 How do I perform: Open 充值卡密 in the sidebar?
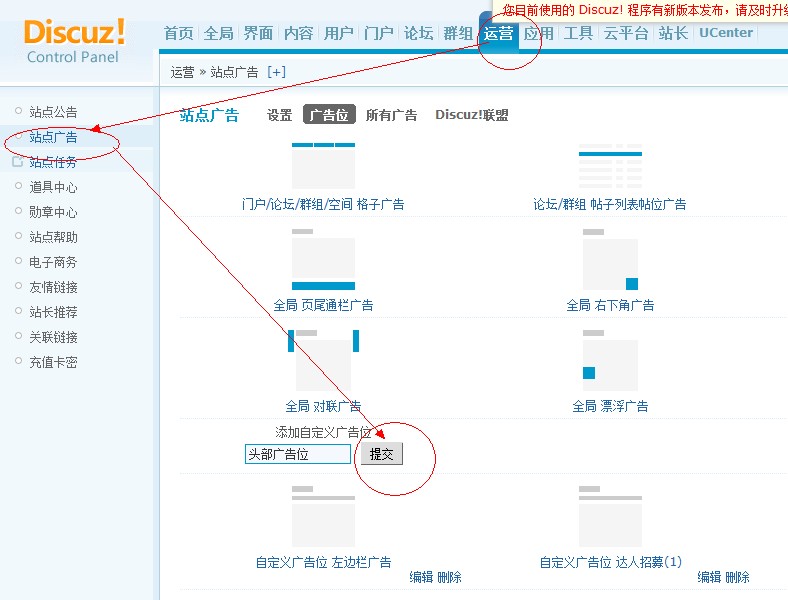[53, 362]
